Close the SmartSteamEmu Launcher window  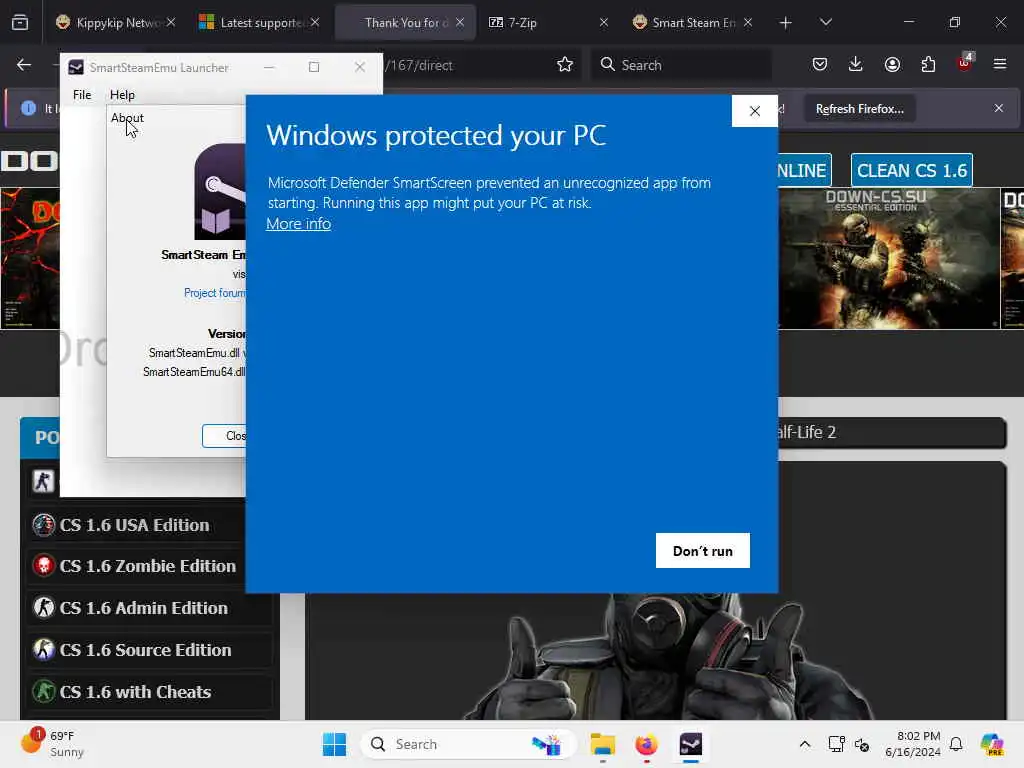(x=360, y=67)
